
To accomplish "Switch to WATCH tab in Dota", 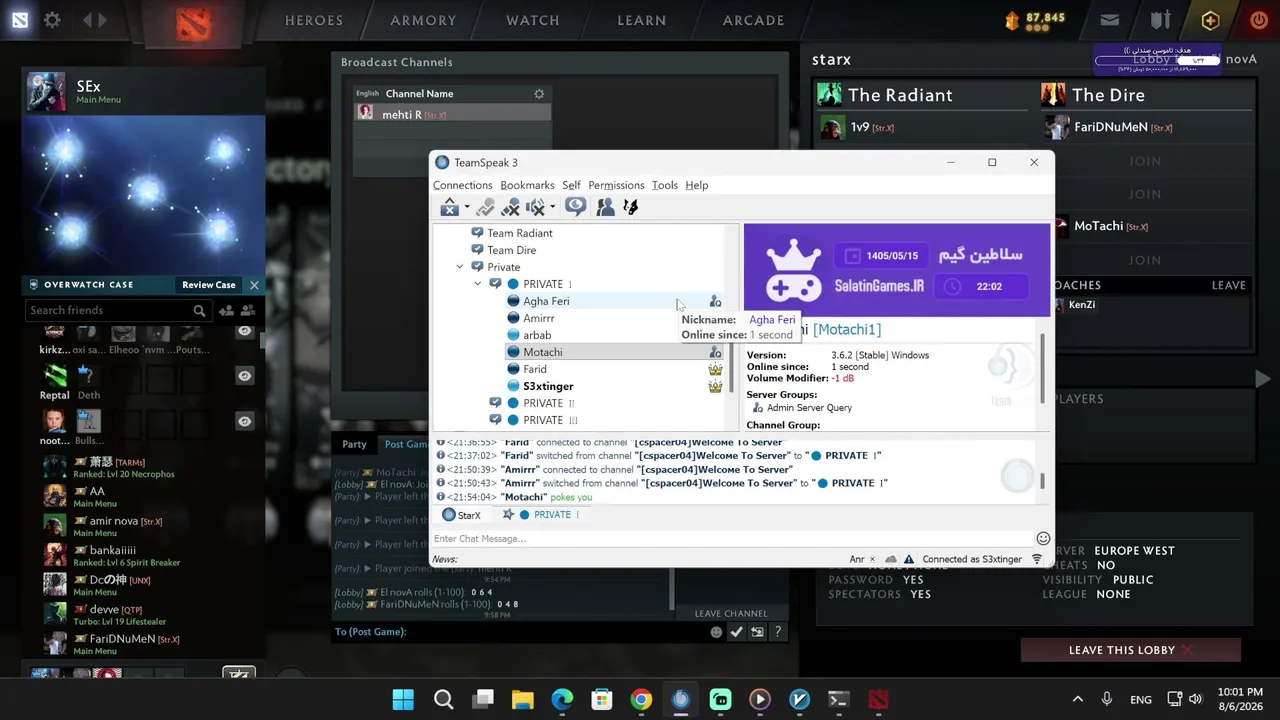I will [x=533, y=20].
